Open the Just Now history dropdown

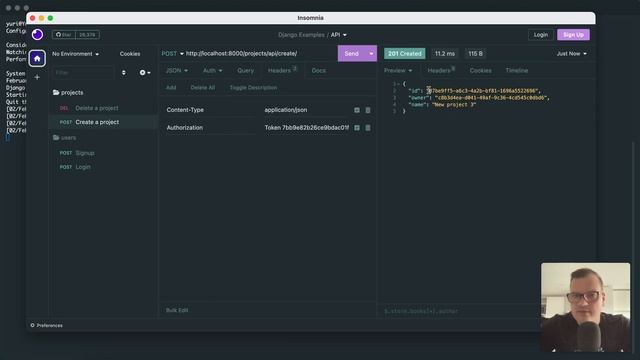pyautogui.click(x=572, y=53)
